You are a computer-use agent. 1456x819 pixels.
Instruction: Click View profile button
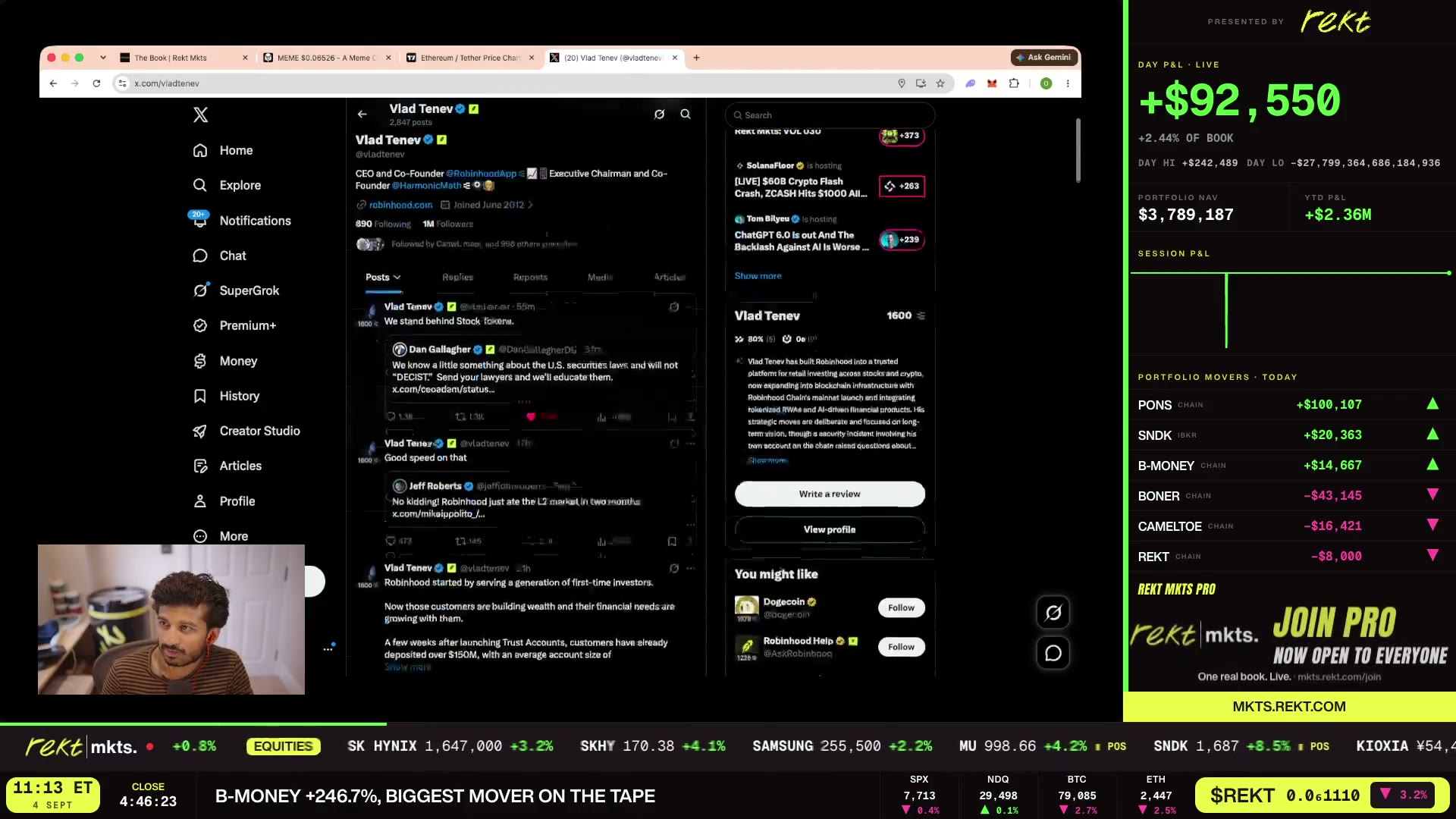(830, 529)
